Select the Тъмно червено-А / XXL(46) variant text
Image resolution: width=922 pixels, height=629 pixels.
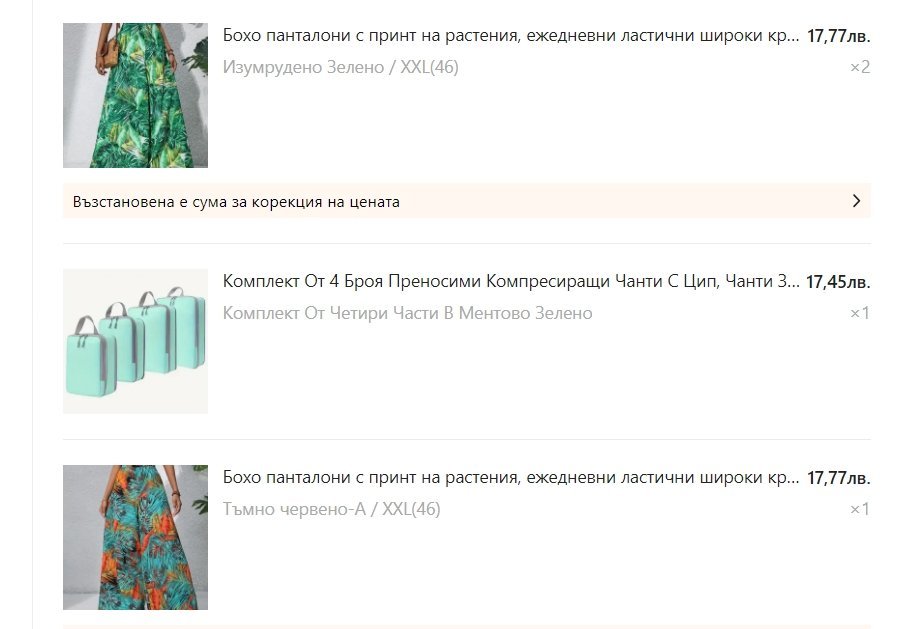332,509
